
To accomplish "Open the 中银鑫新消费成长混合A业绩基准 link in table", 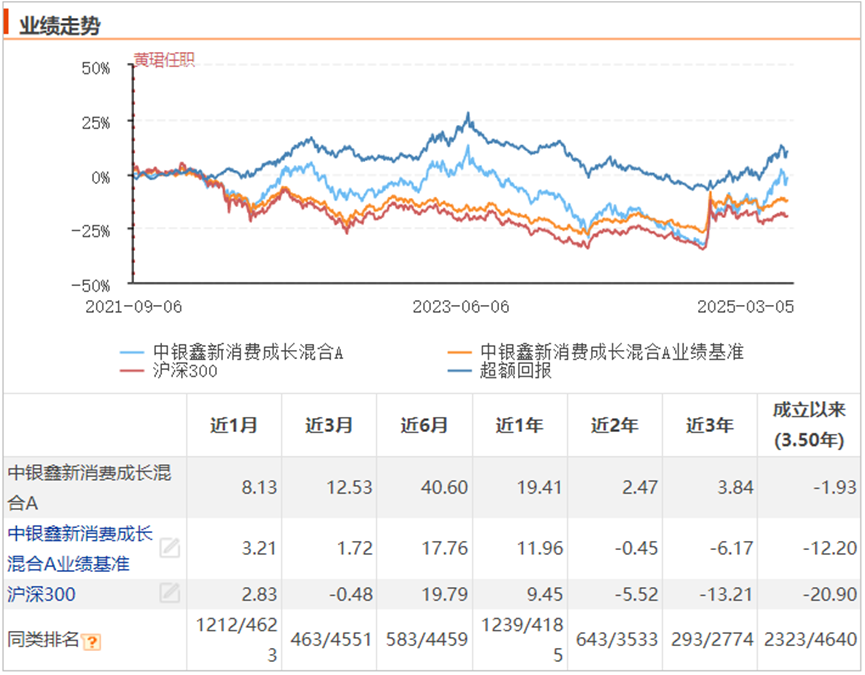I will pos(80,549).
